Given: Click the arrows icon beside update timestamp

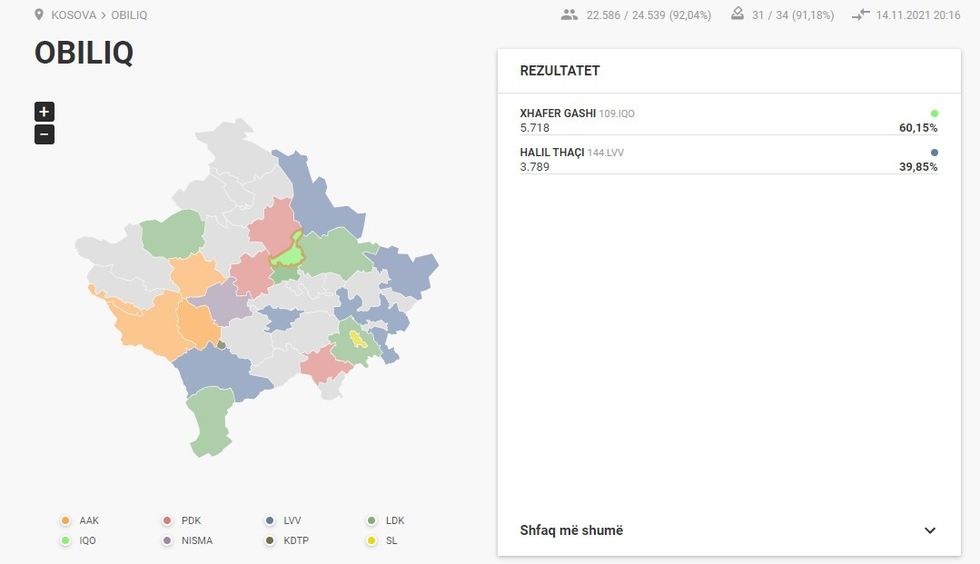Looking at the screenshot, I should pos(861,15).
